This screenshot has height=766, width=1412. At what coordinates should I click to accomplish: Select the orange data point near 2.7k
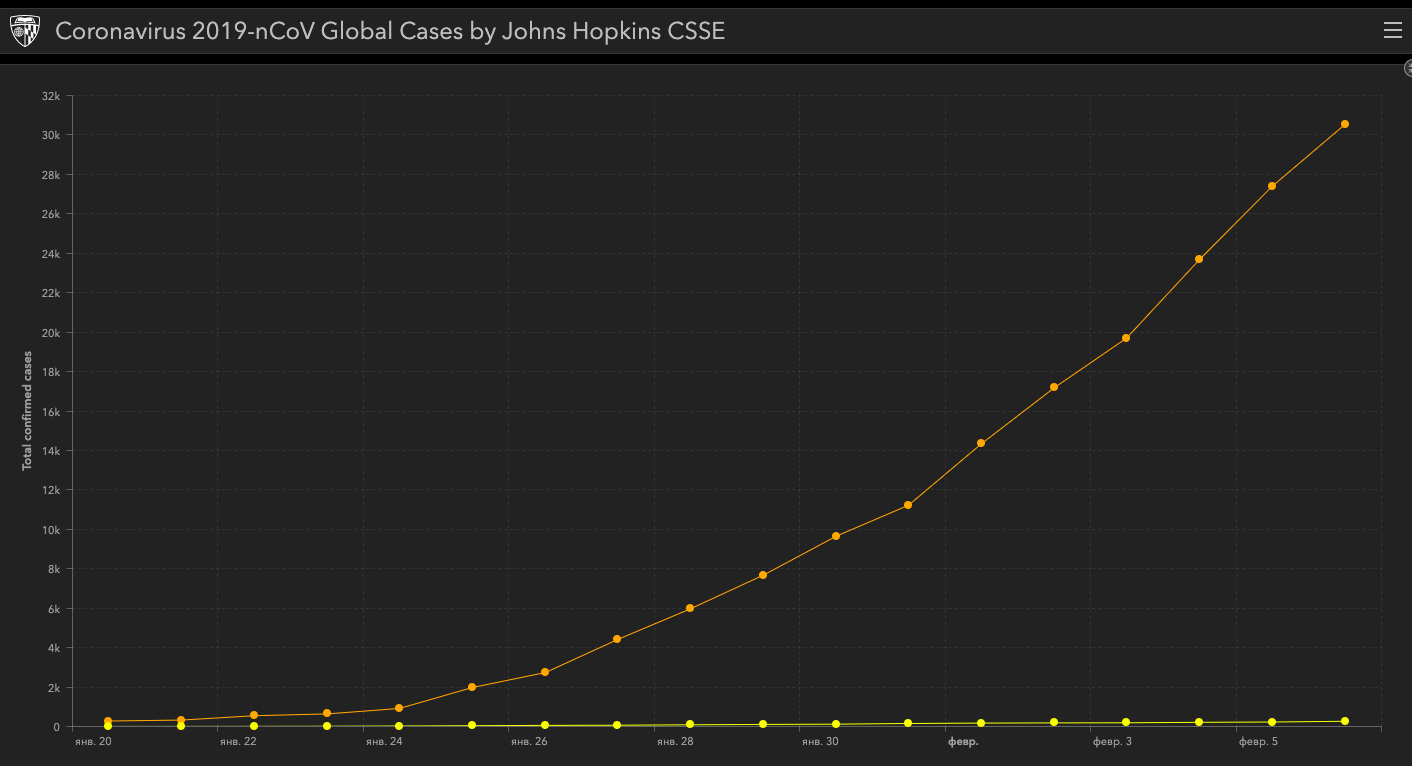point(545,672)
